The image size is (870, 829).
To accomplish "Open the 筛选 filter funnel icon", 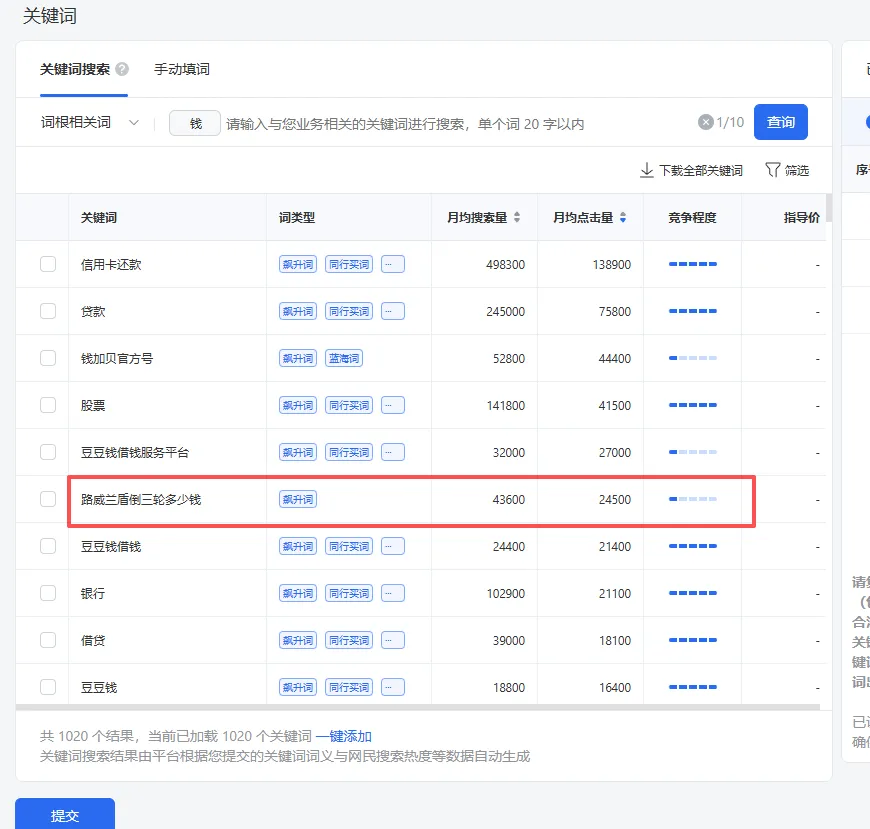I will 772,170.
